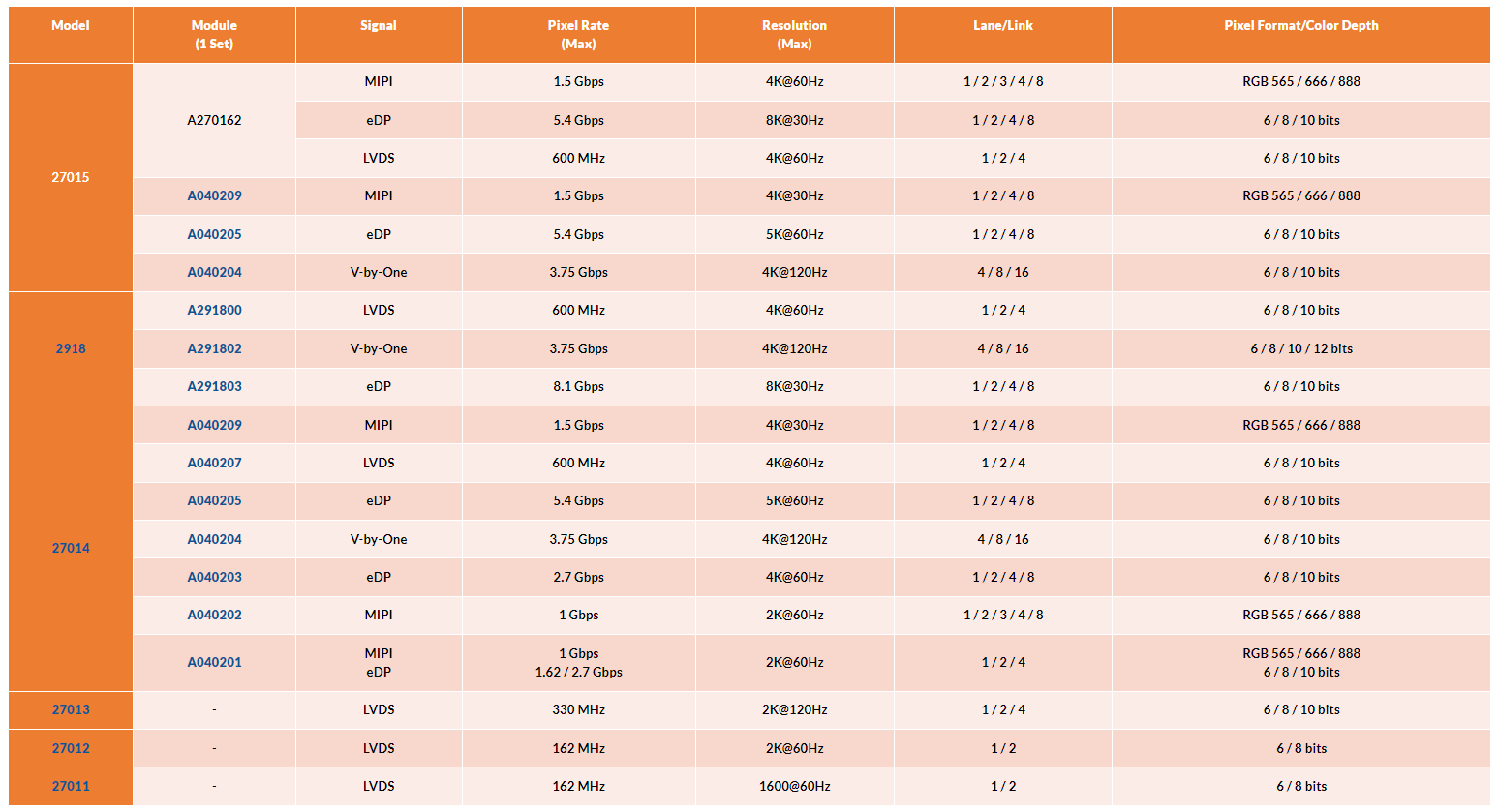The image size is (1498, 812).
Task: Open the A040207 LVDS module link
Action: tap(214, 463)
